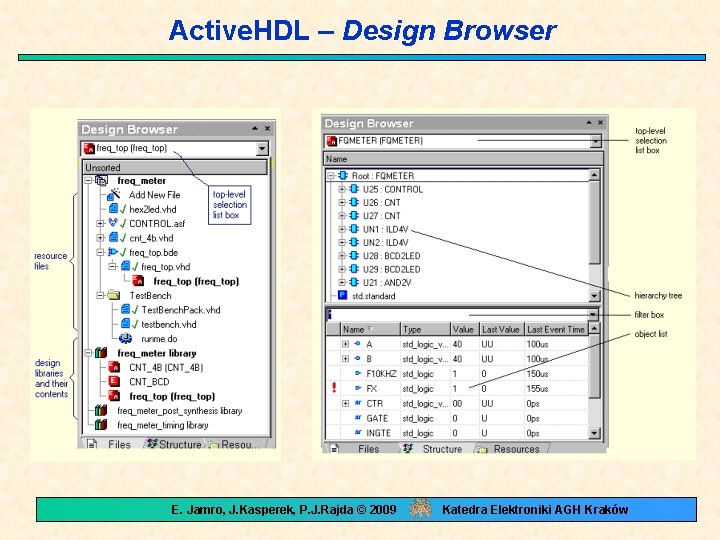Viewport: 720px width, 540px height.
Task: Click the Type column header
Action: [425, 329]
